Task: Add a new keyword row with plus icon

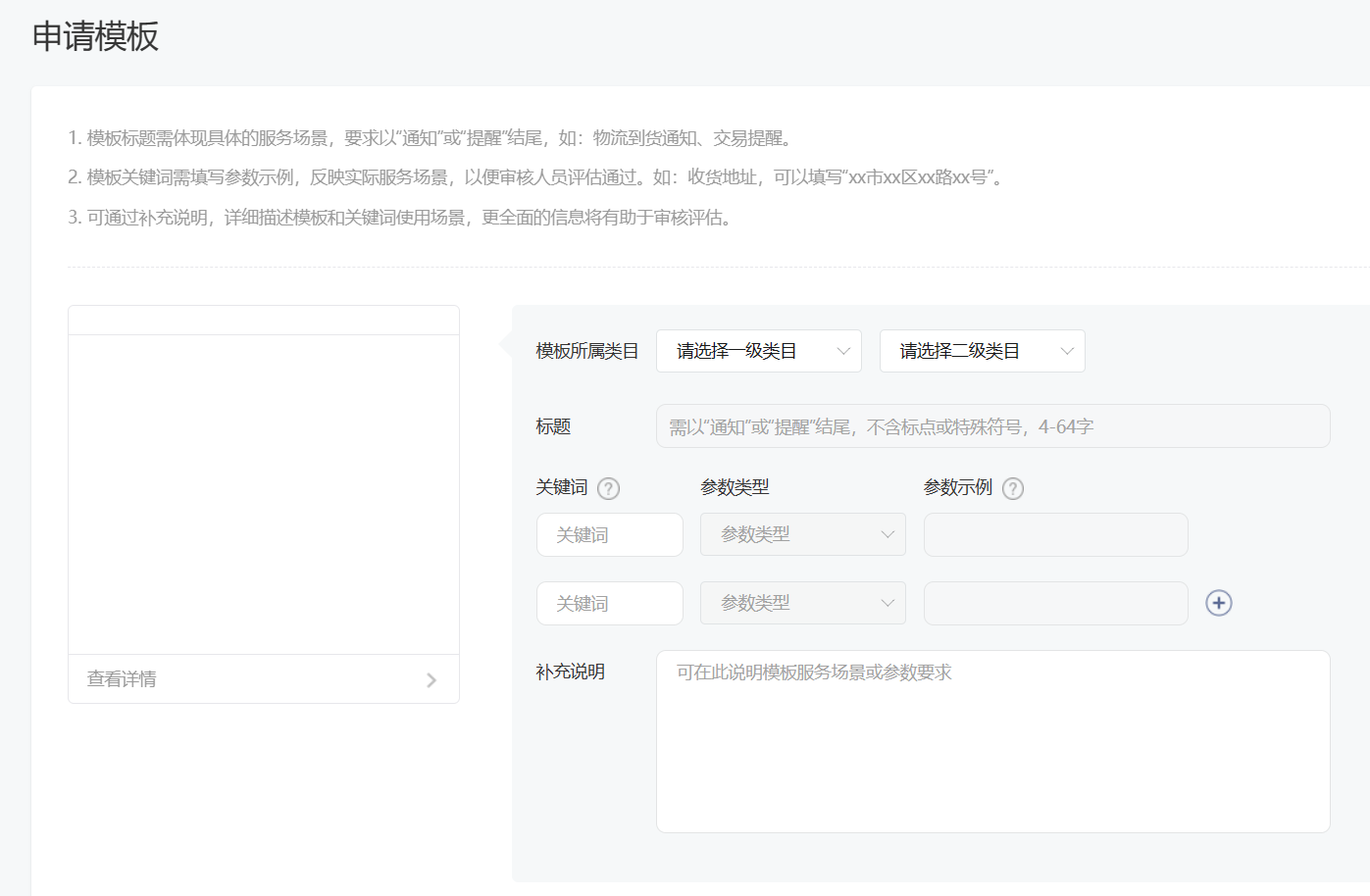Action: [x=1218, y=603]
